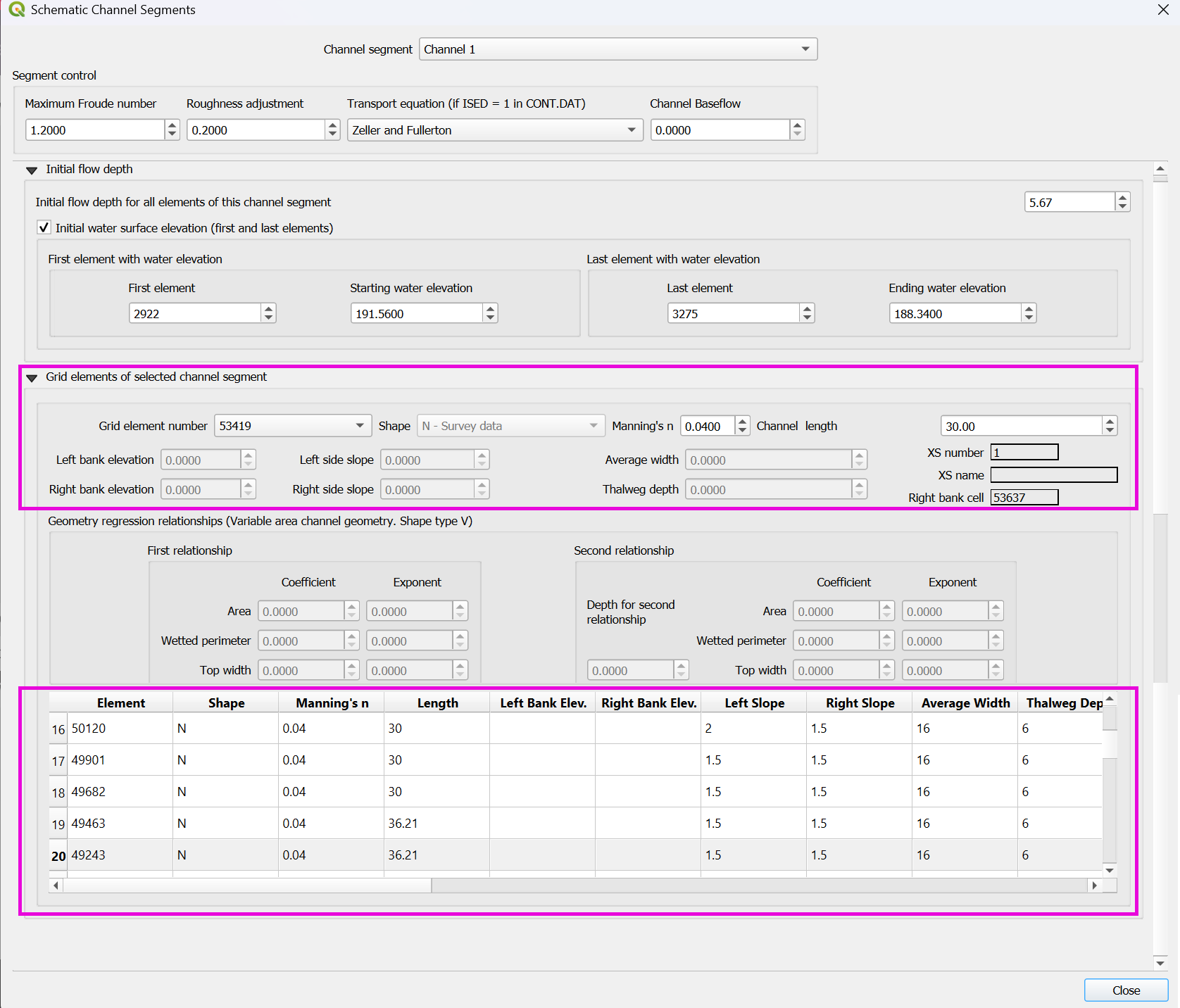Uncheck Initial water surface elevation checkbox
This screenshot has width=1180, height=1008.
pos(44,228)
